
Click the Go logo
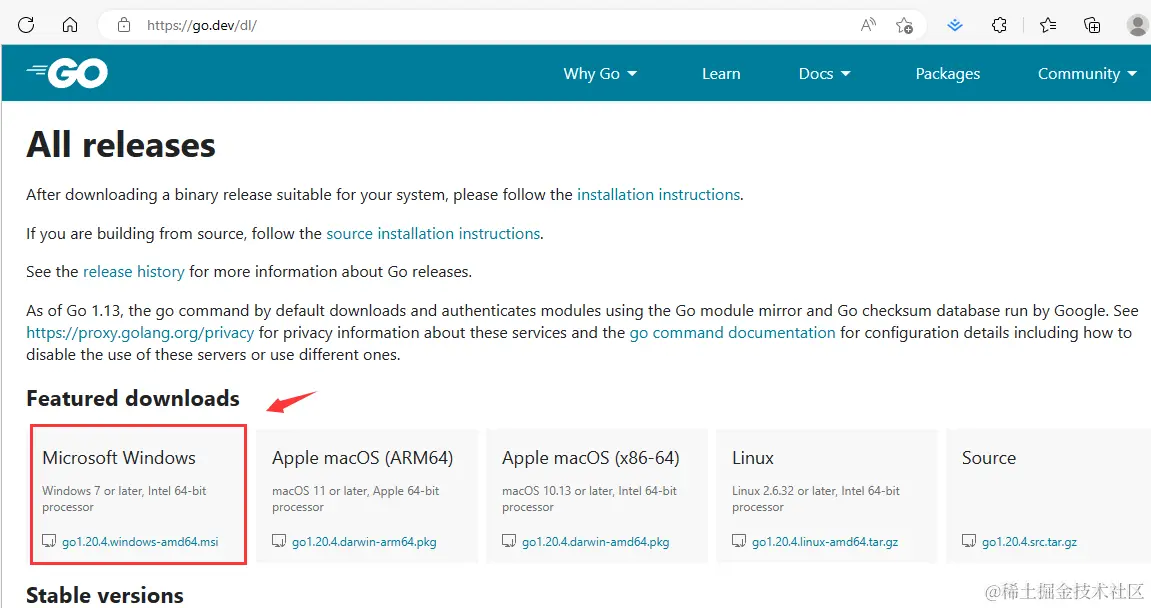click(x=68, y=73)
